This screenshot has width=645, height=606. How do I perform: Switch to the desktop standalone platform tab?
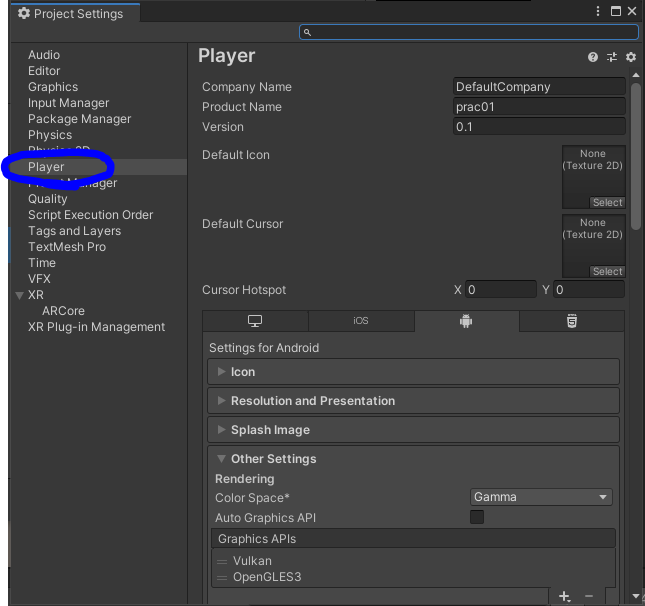[x=255, y=320]
